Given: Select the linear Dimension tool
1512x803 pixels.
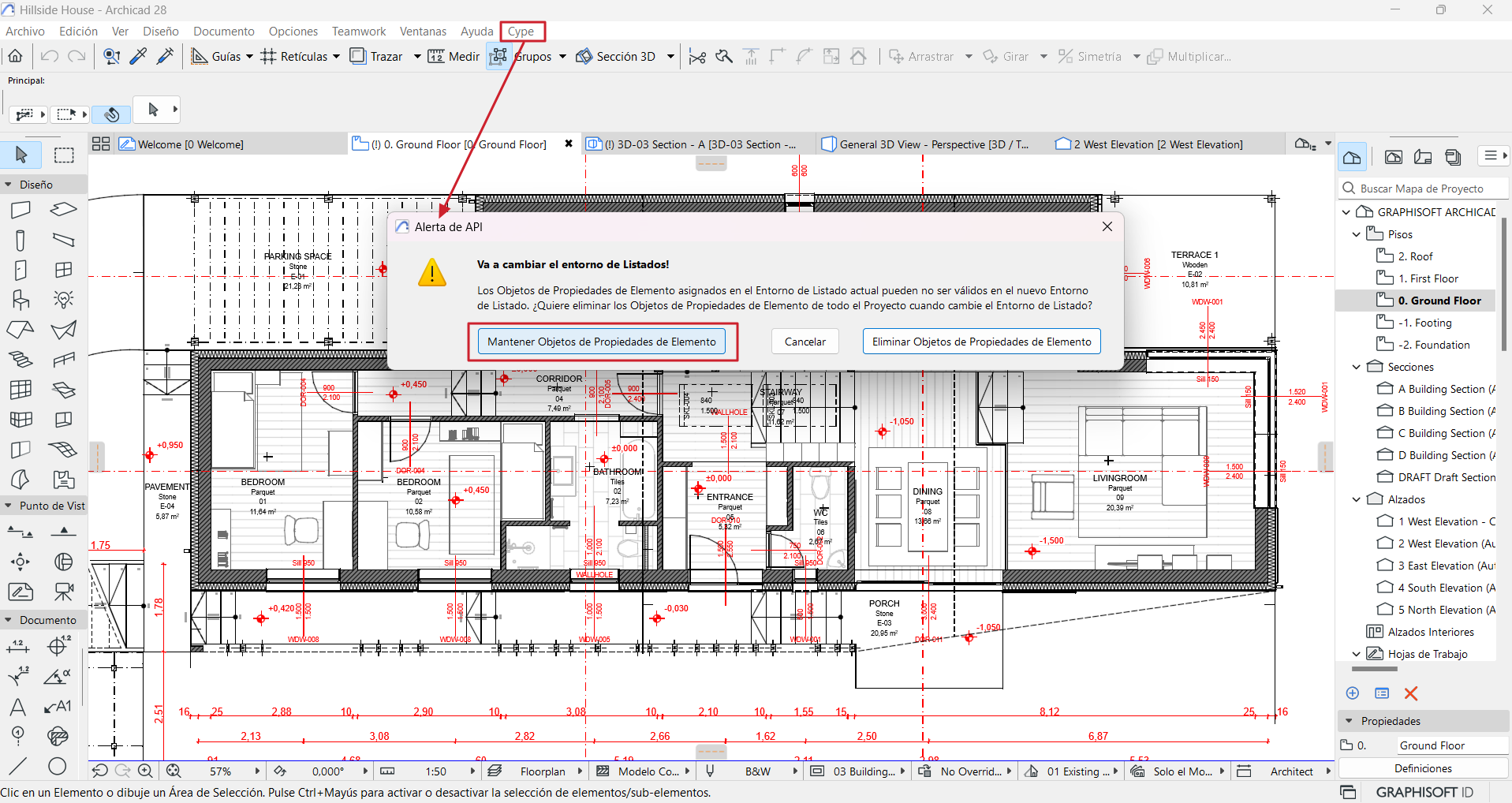Looking at the screenshot, I should coord(19,647).
